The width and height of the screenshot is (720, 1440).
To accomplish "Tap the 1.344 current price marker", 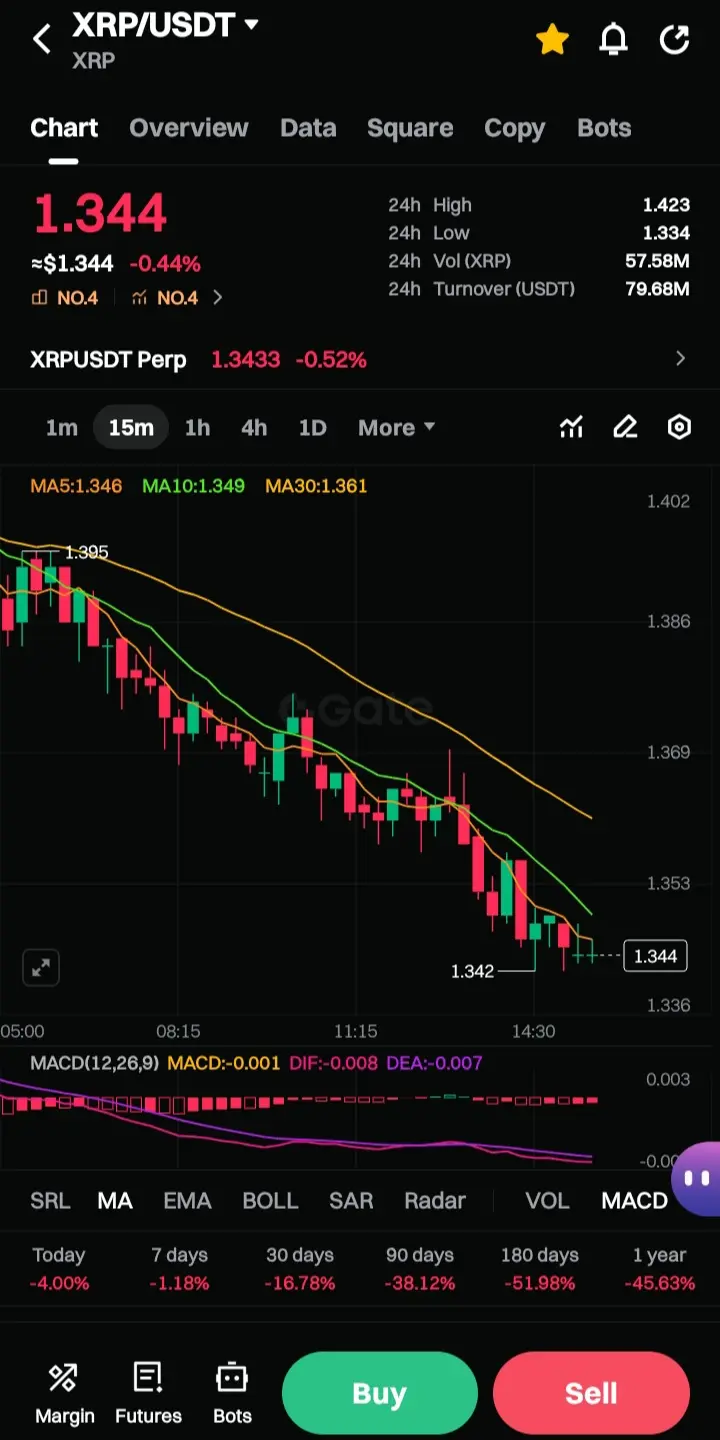I will pos(656,956).
